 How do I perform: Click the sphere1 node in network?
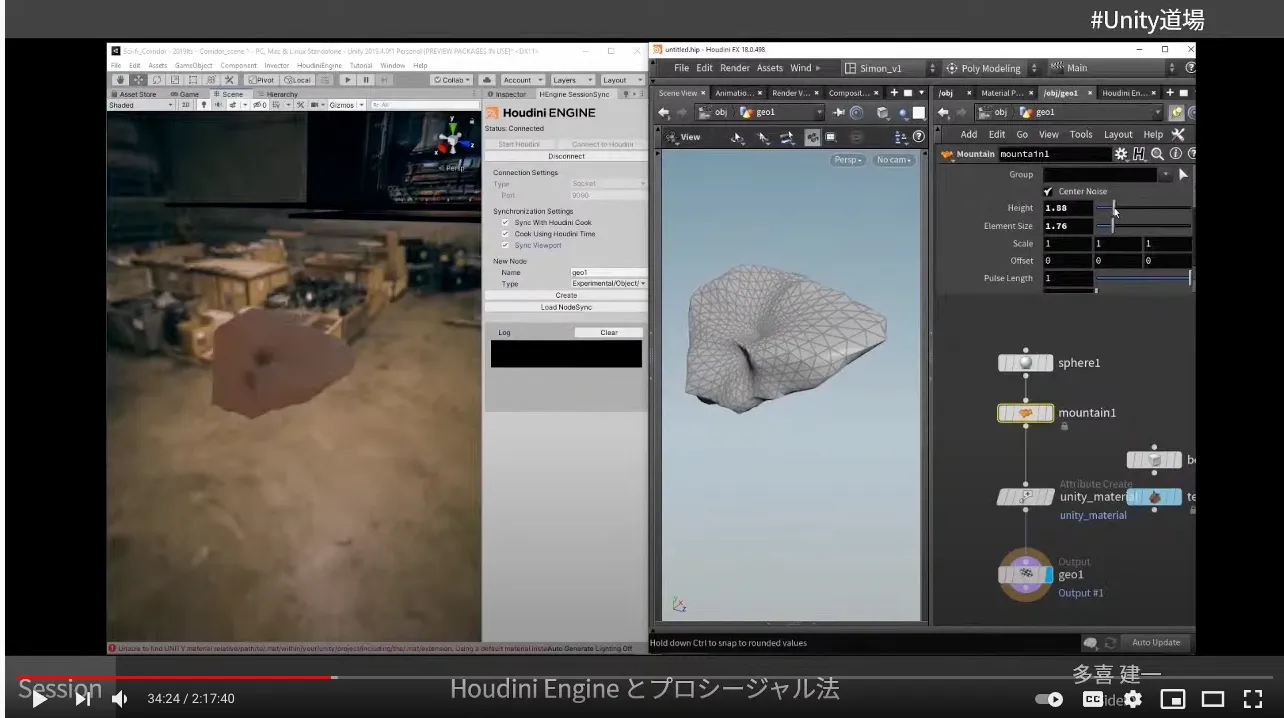[x=1025, y=363]
